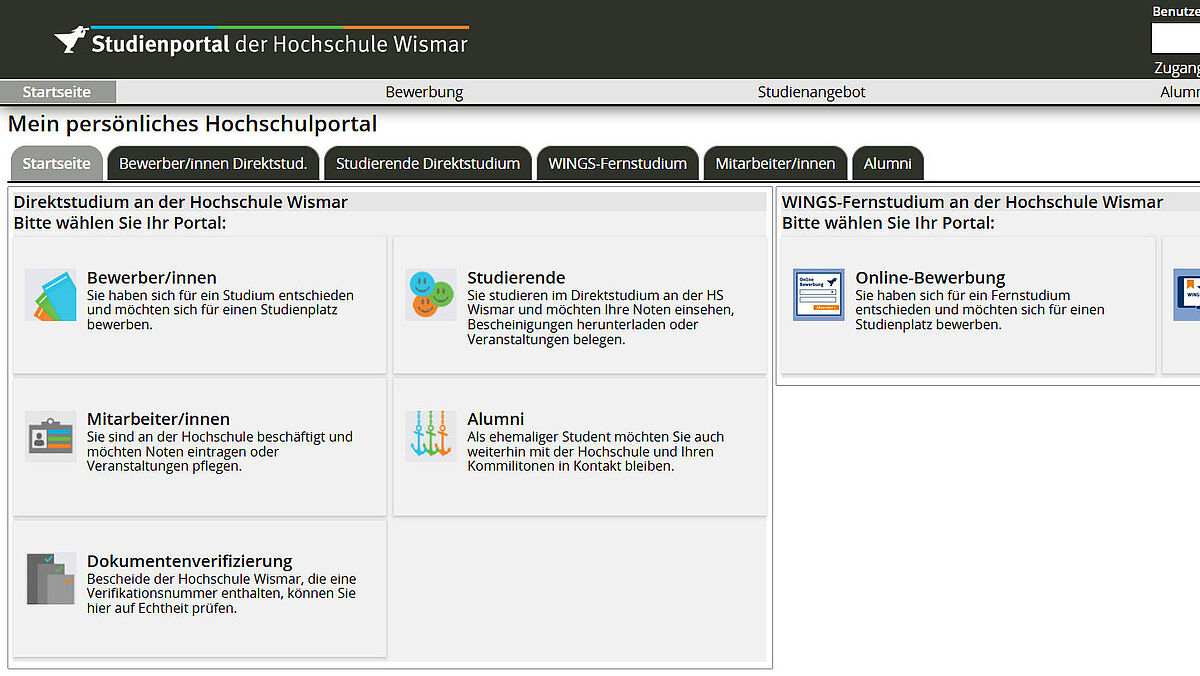Open the Bewerber/innen portal heading link
This screenshot has height=676, width=1200.
(x=151, y=277)
